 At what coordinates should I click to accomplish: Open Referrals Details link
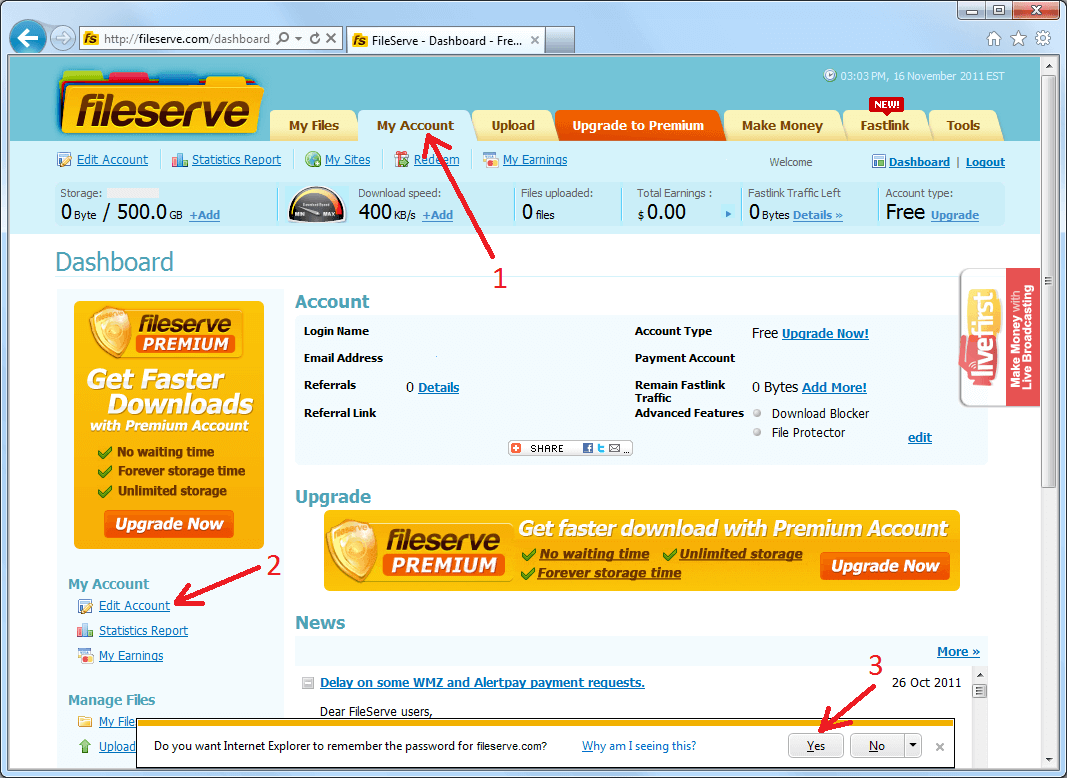438,387
